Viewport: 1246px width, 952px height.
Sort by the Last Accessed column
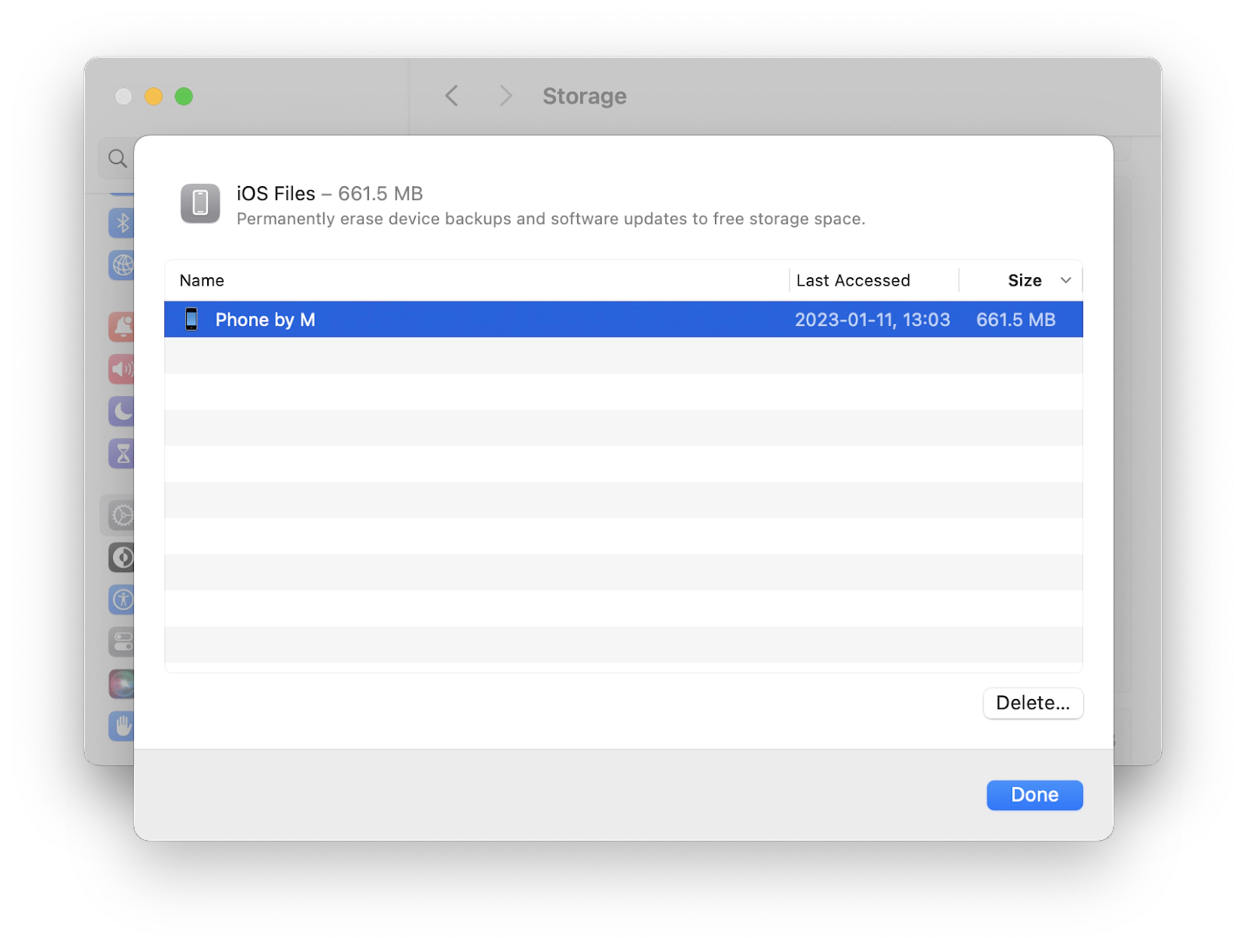853,280
